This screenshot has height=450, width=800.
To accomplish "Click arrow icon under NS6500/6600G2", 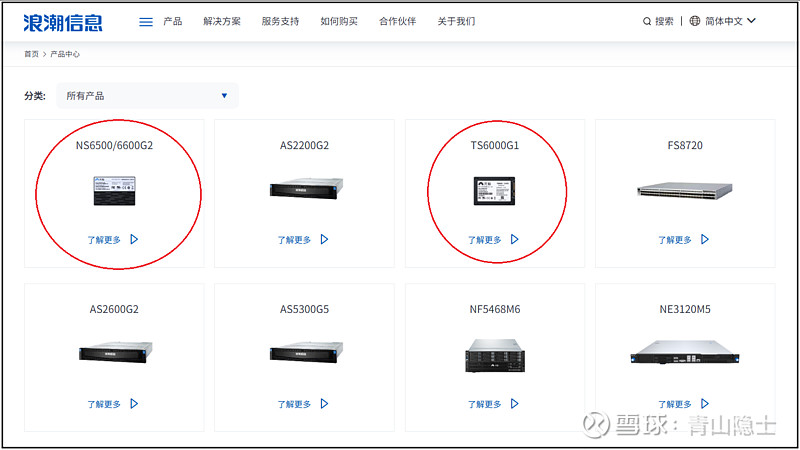I will pos(134,239).
